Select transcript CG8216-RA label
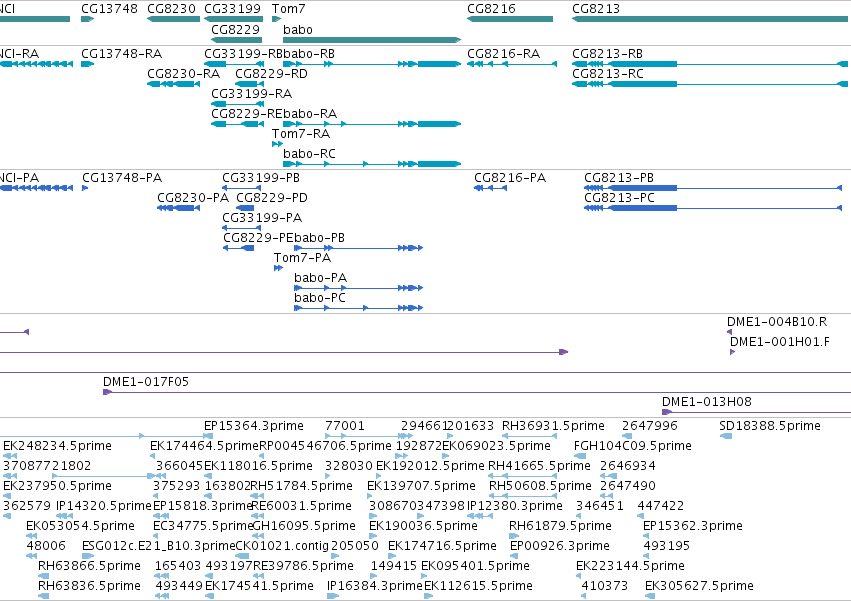 pyautogui.click(x=504, y=54)
